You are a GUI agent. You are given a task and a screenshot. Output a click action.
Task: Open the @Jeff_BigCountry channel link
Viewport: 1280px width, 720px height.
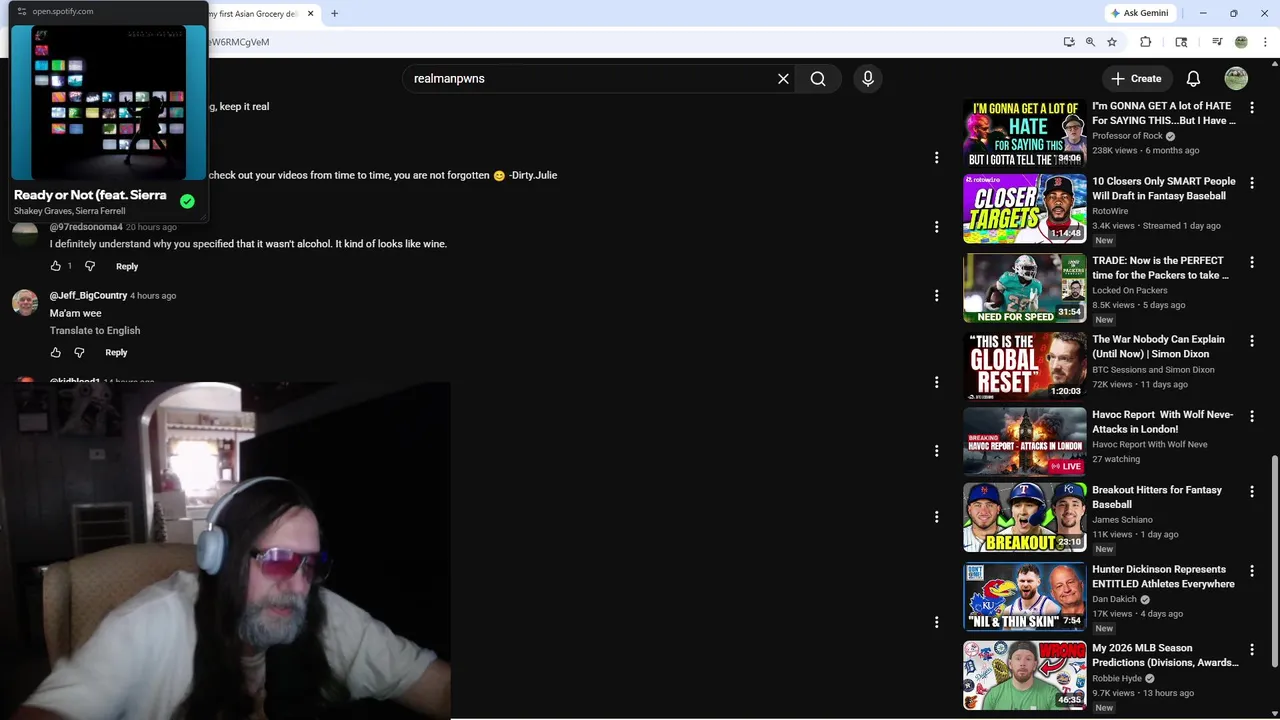pyautogui.click(x=88, y=295)
